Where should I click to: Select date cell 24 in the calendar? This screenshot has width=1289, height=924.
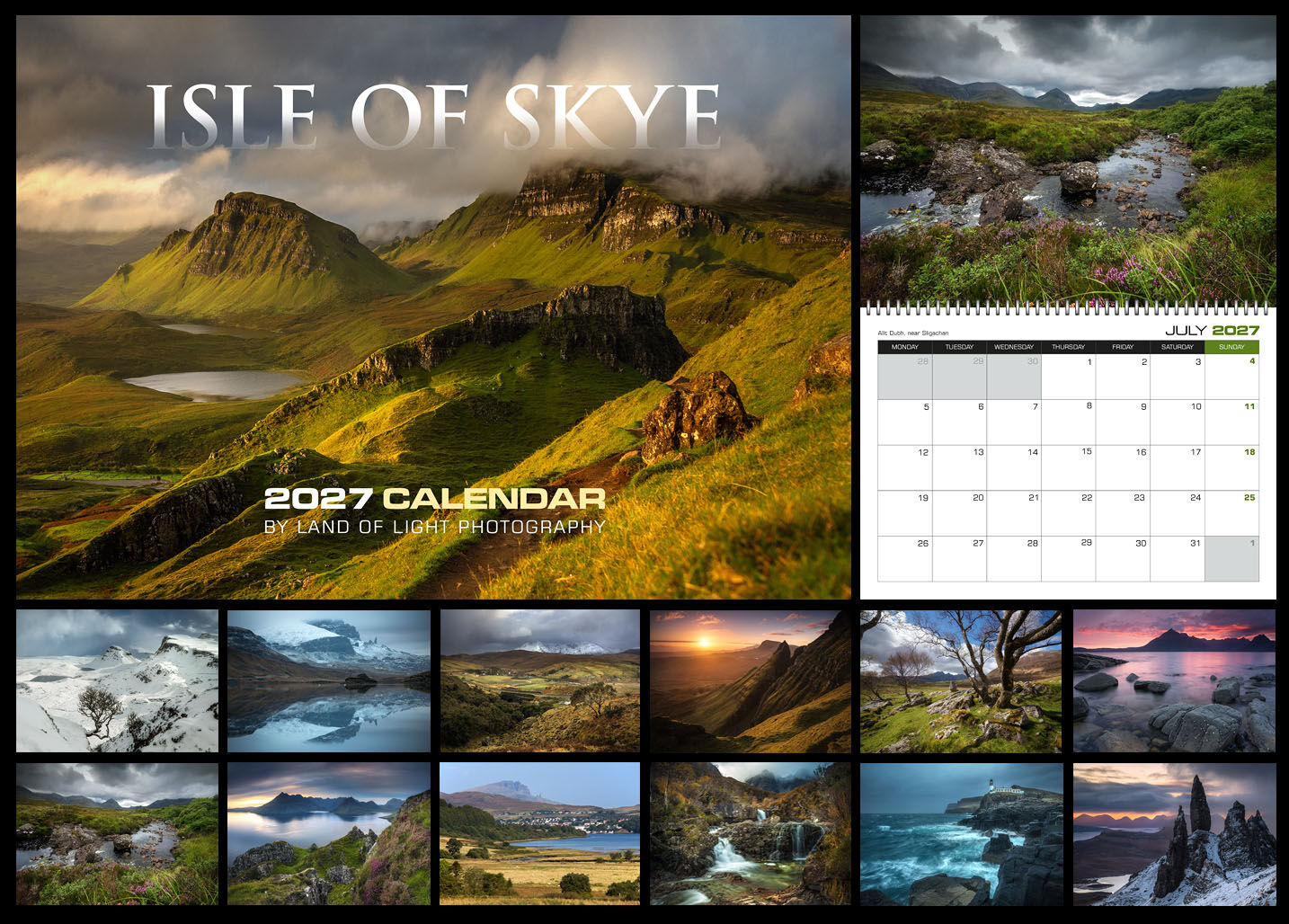coord(1178,513)
